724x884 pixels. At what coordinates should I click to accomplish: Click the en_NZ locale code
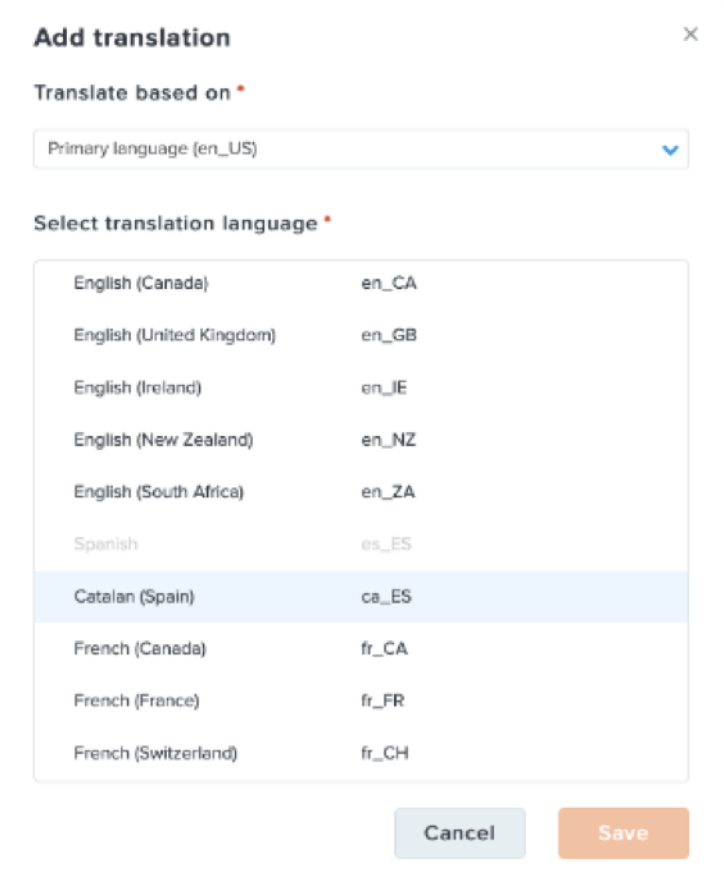pos(388,439)
